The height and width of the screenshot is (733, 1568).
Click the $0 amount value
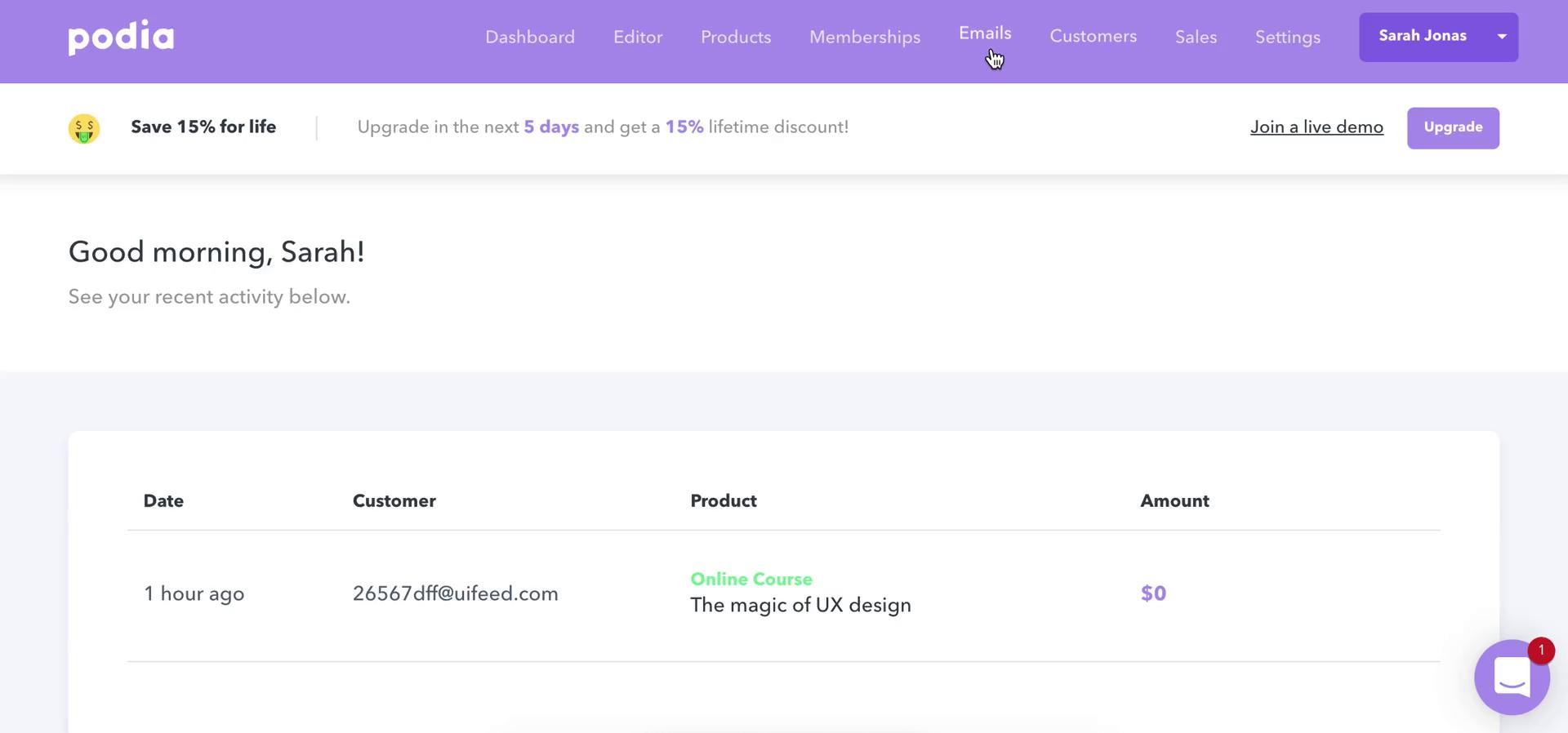(x=1153, y=593)
